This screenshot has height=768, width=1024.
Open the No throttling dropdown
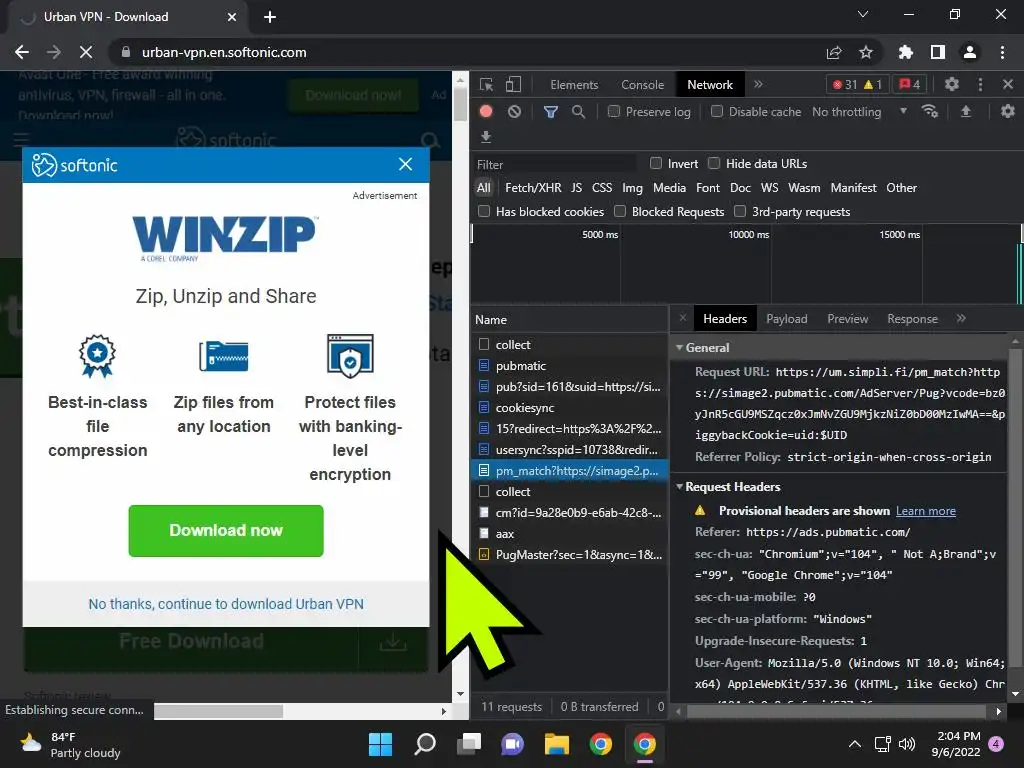pyautogui.click(x=859, y=112)
